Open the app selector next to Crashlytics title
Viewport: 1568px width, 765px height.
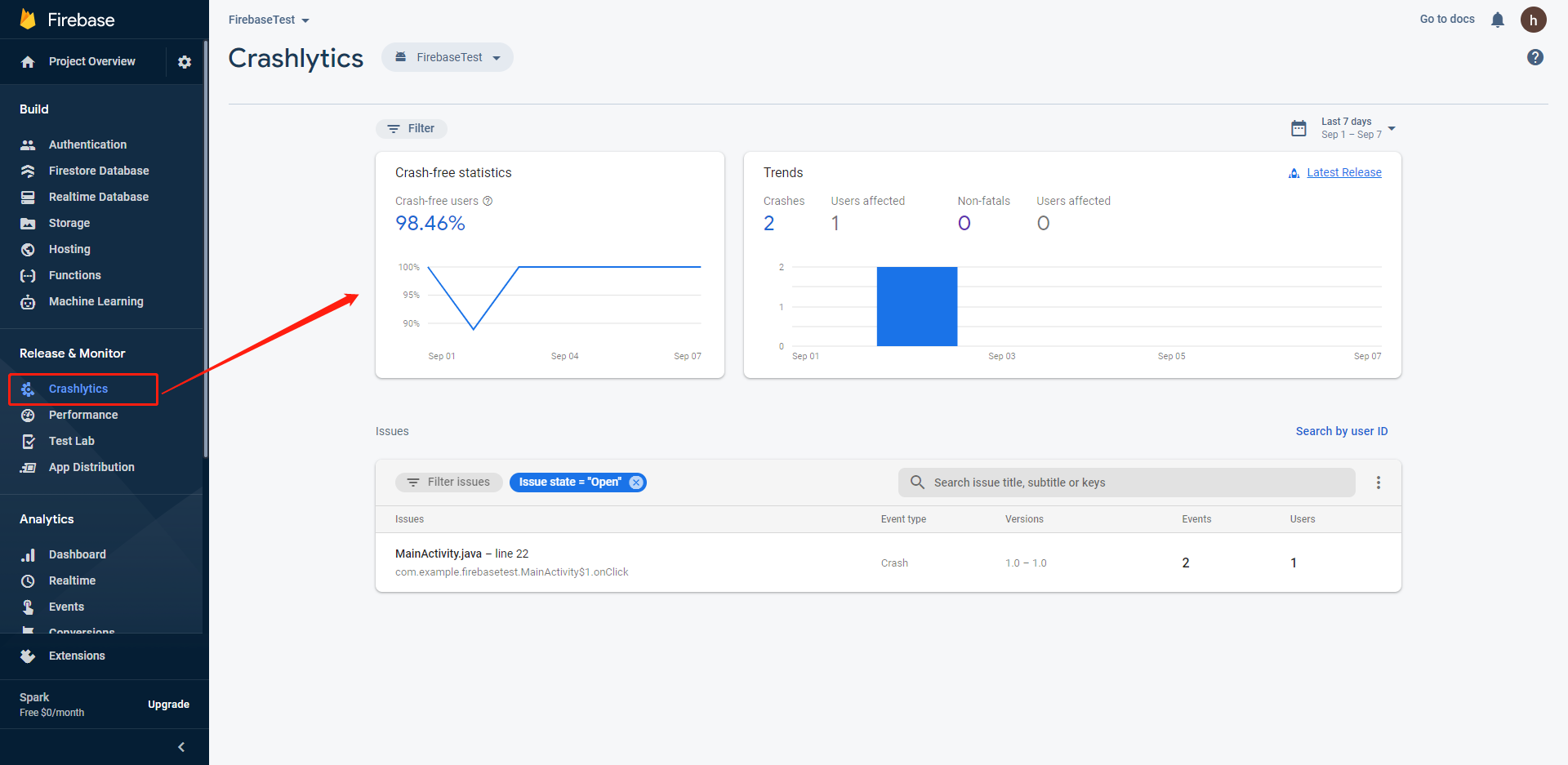tap(448, 57)
